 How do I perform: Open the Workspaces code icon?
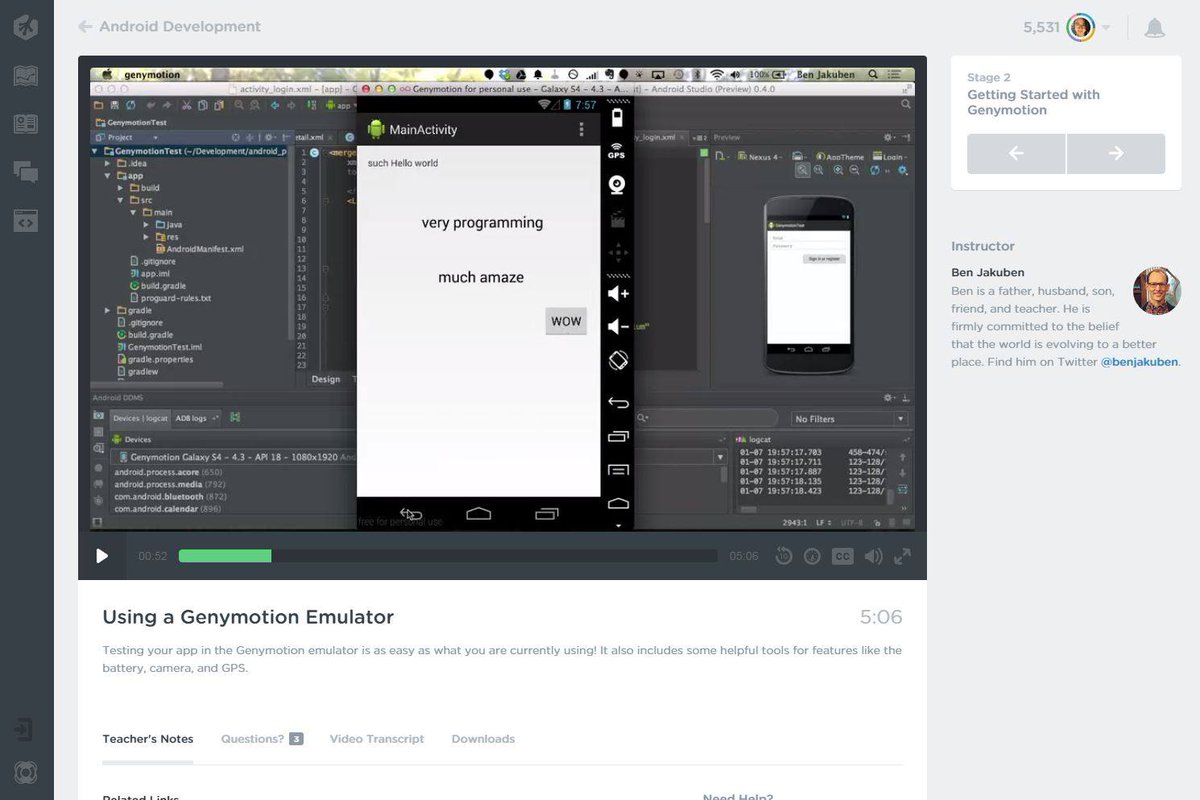tap(26, 221)
